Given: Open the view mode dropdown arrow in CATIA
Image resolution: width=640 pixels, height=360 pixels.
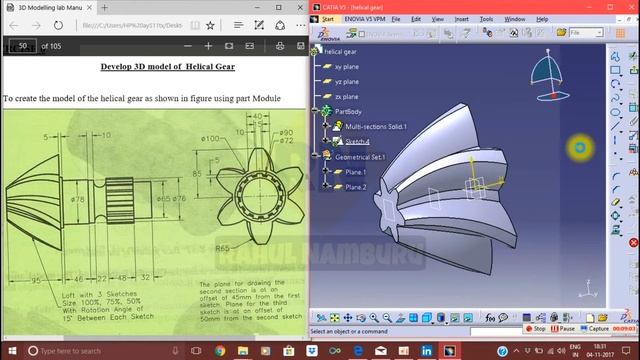Looking at the screenshot, I should pos(447,323).
